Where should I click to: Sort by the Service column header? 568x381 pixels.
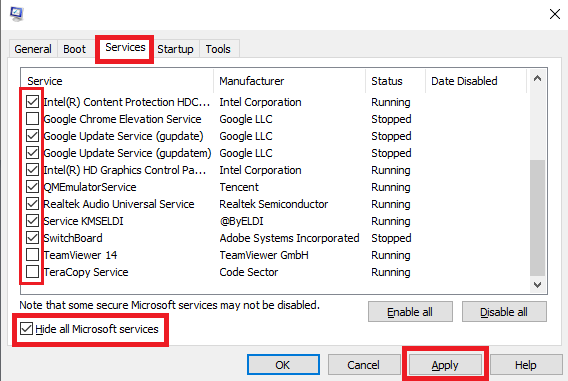point(118,81)
